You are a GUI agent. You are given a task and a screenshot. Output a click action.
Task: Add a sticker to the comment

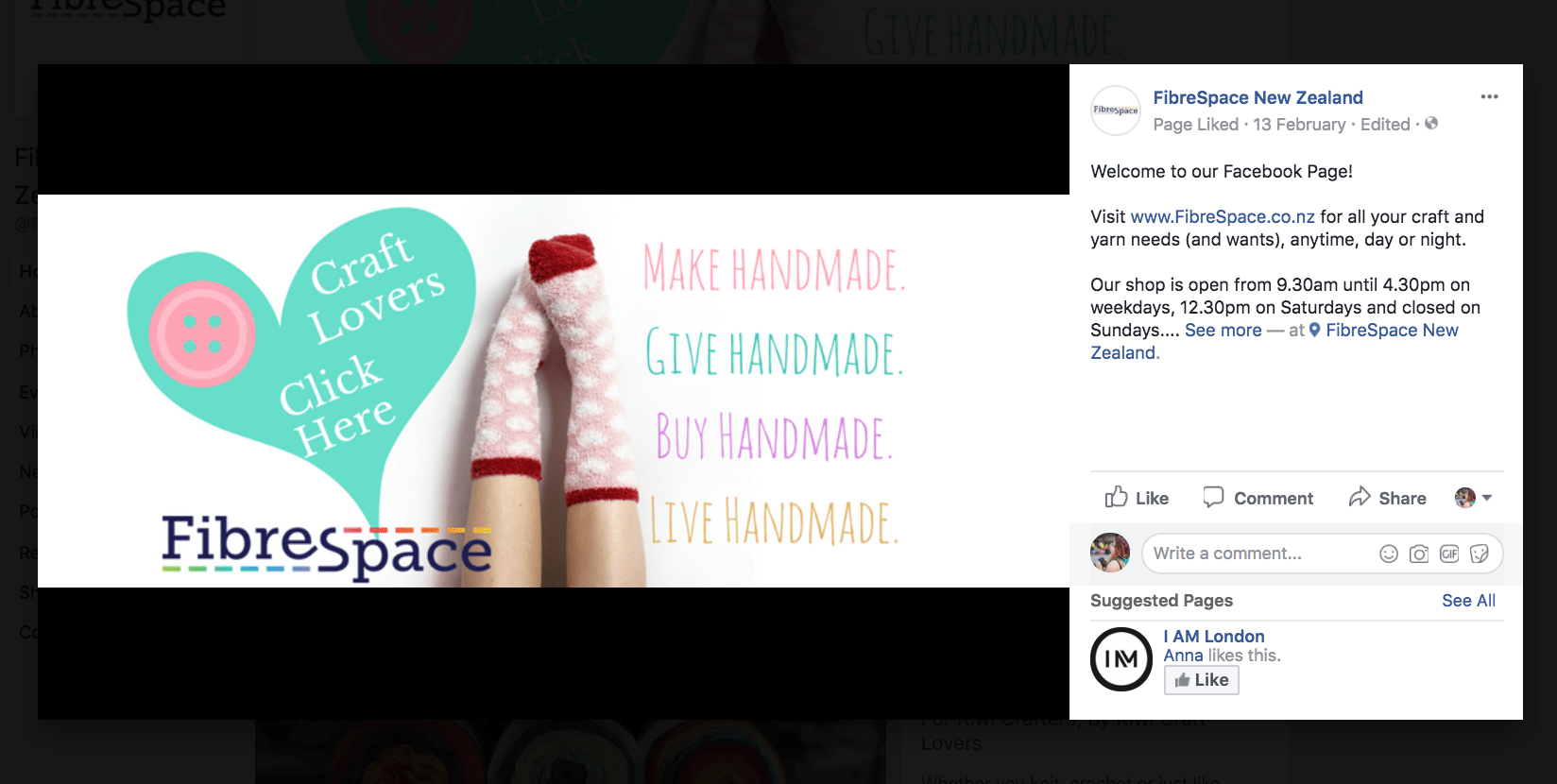point(1480,554)
